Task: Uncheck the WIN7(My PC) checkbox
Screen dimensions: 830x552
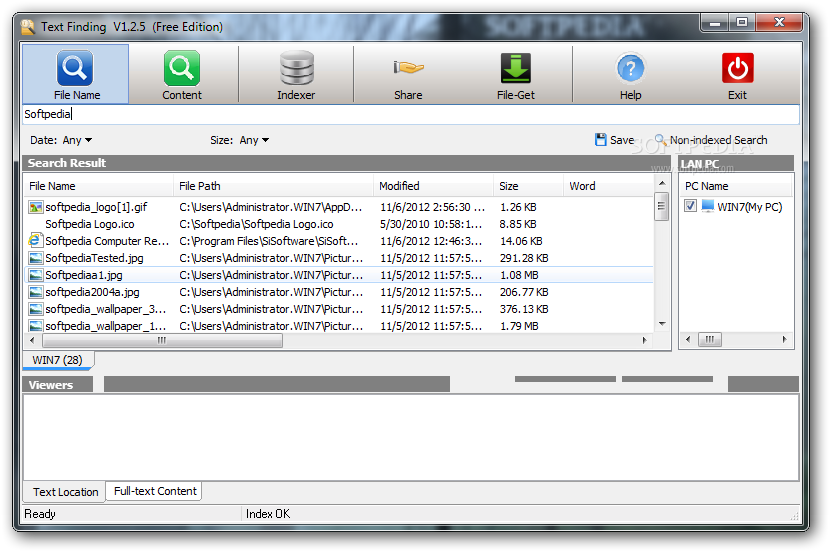Action: tap(690, 205)
